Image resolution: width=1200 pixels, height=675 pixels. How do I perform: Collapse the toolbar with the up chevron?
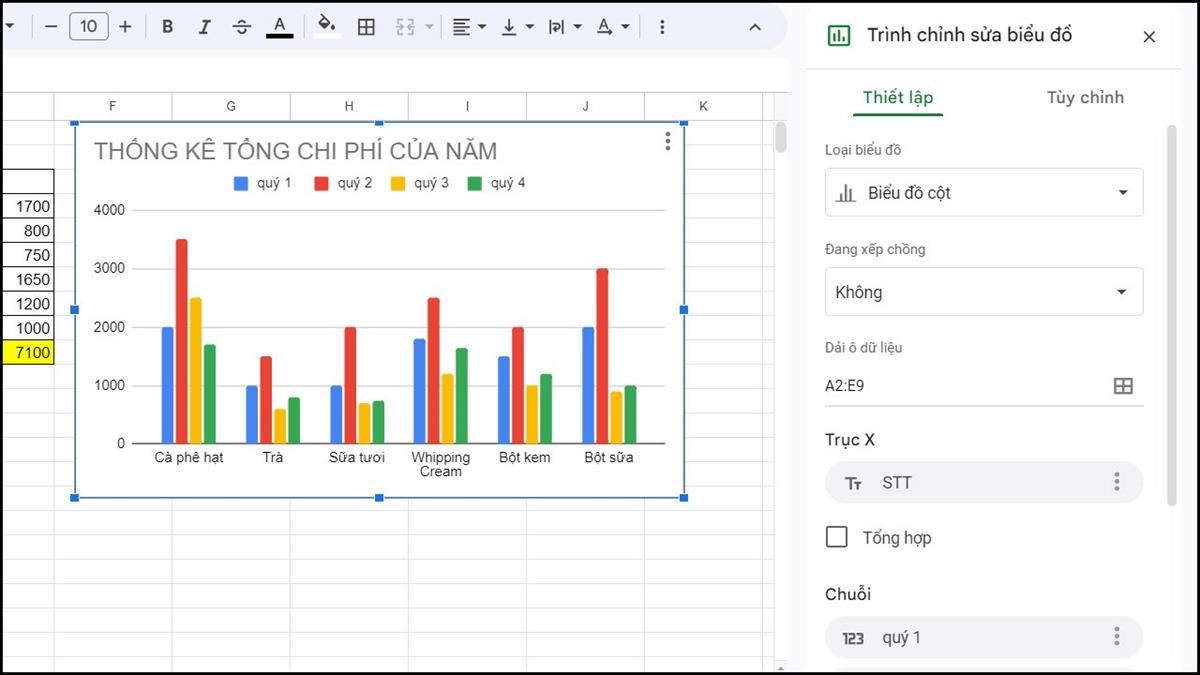755,27
